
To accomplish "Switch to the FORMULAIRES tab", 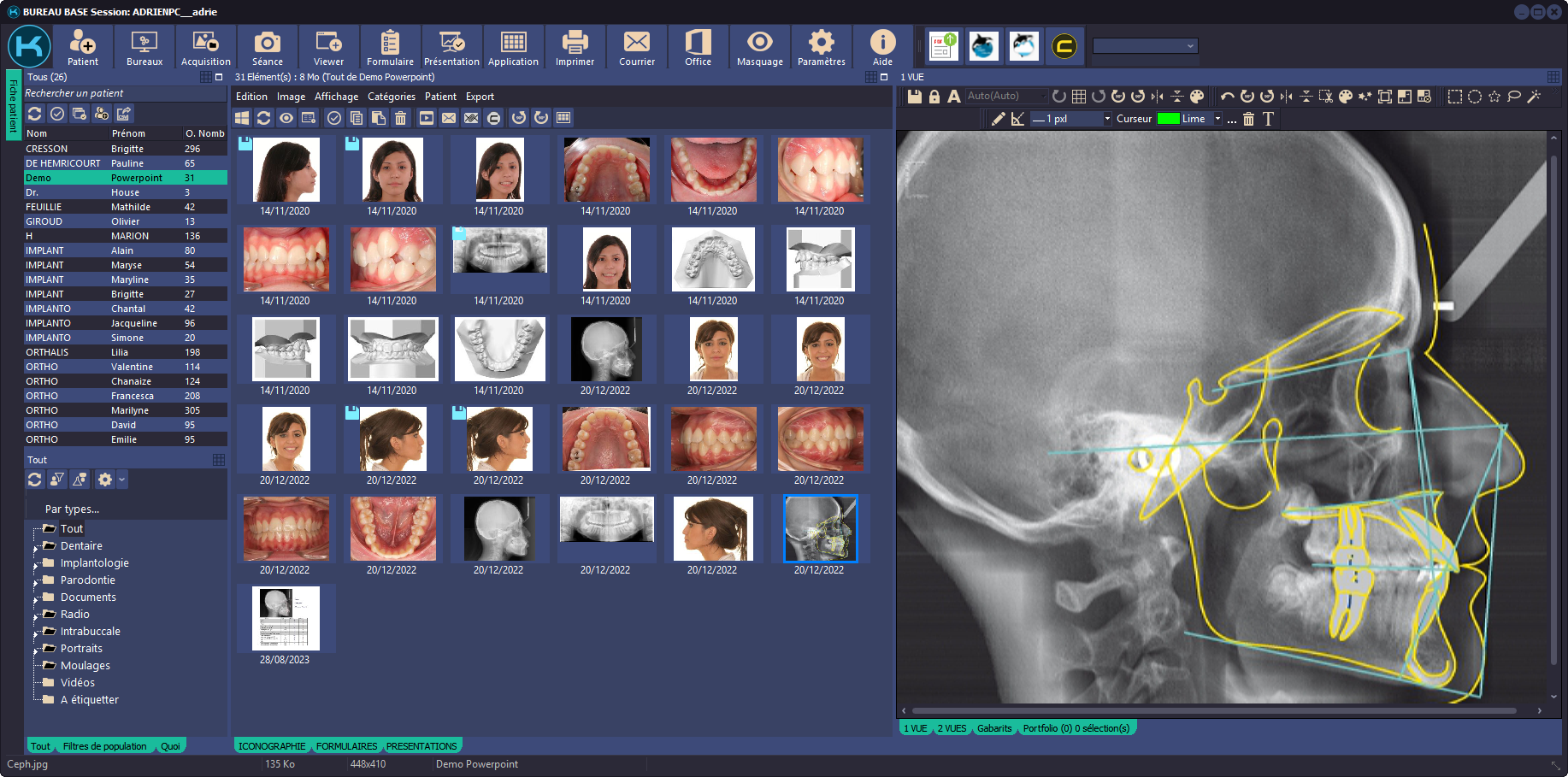I will point(346,746).
